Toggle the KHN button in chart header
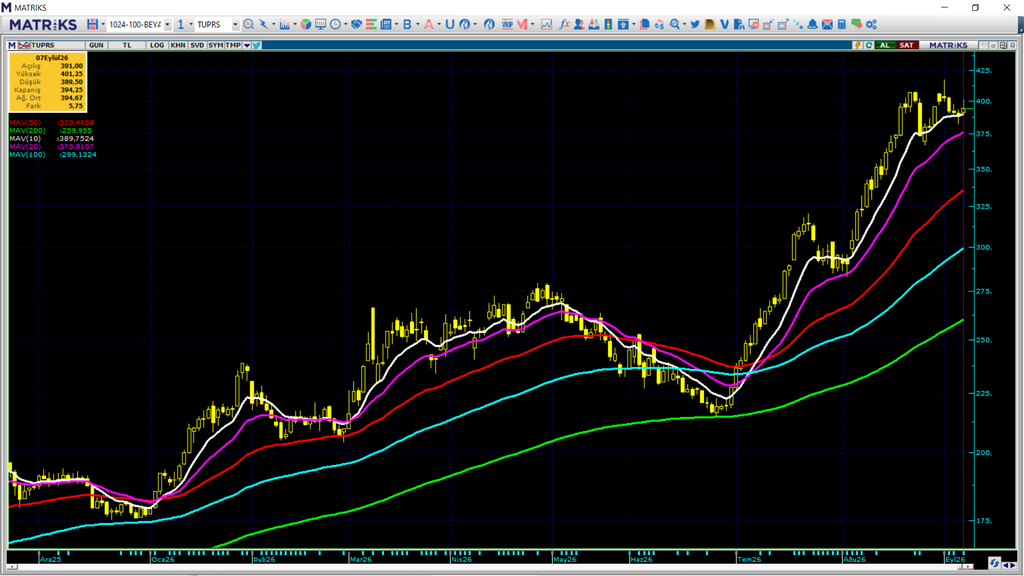 click(178, 45)
